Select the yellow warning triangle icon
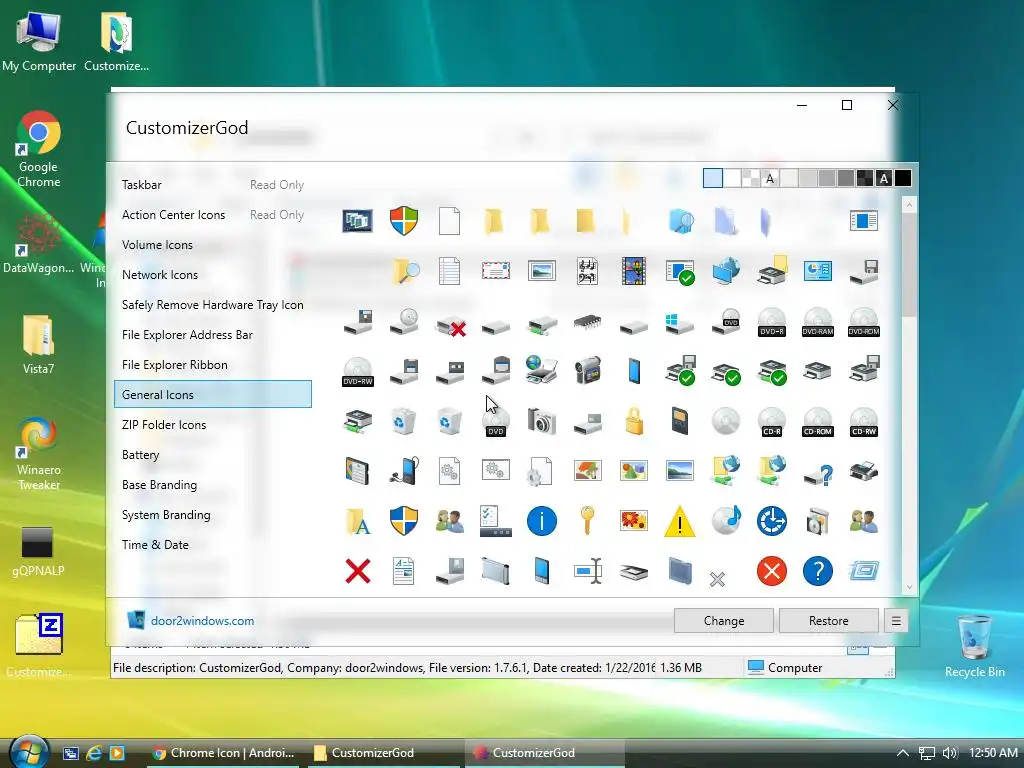The image size is (1024, 768). [679, 521]
